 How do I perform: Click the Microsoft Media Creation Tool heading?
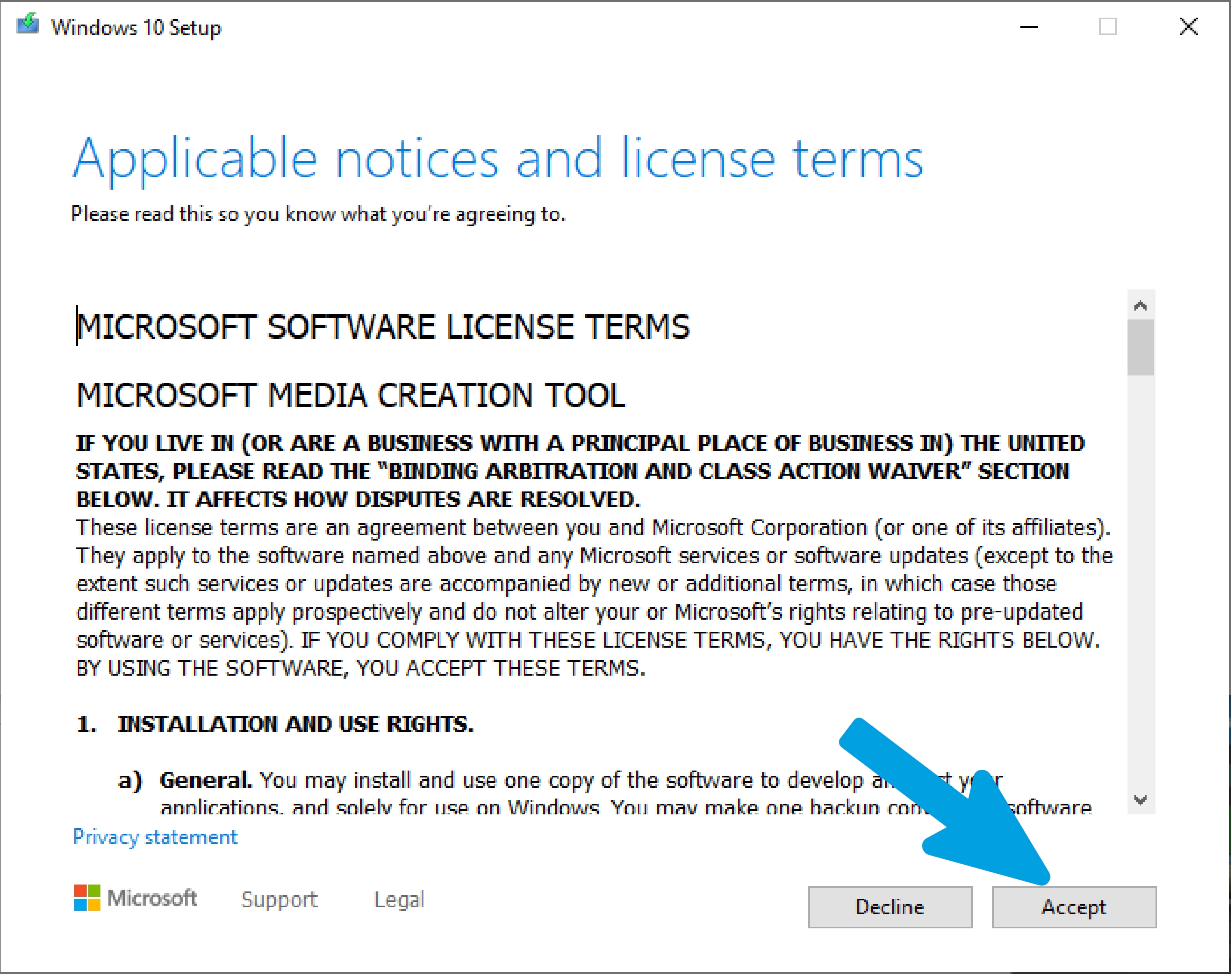click(x=351, y=395)
